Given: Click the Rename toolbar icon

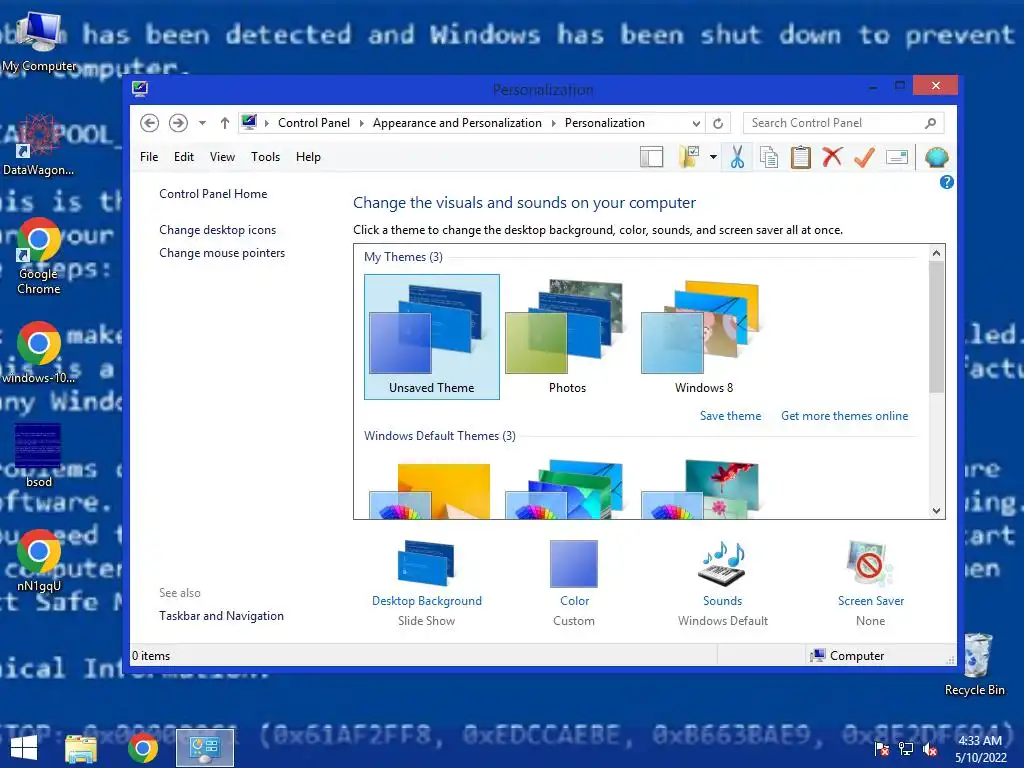Looking at the screenshot, I should (897, 157).
